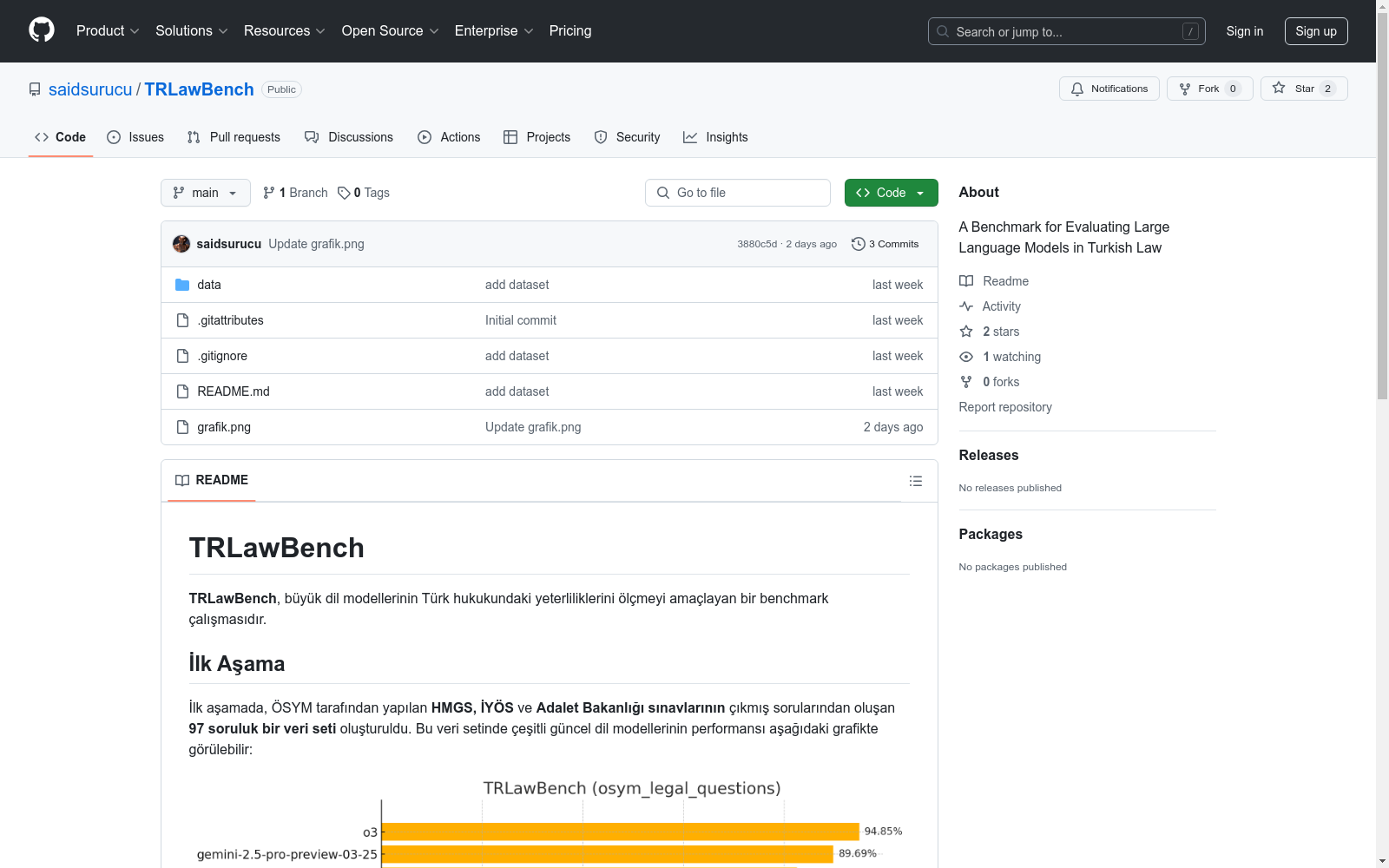Click the book icon on README tab
Screen dimensions: 1389x868
(182, 480)
